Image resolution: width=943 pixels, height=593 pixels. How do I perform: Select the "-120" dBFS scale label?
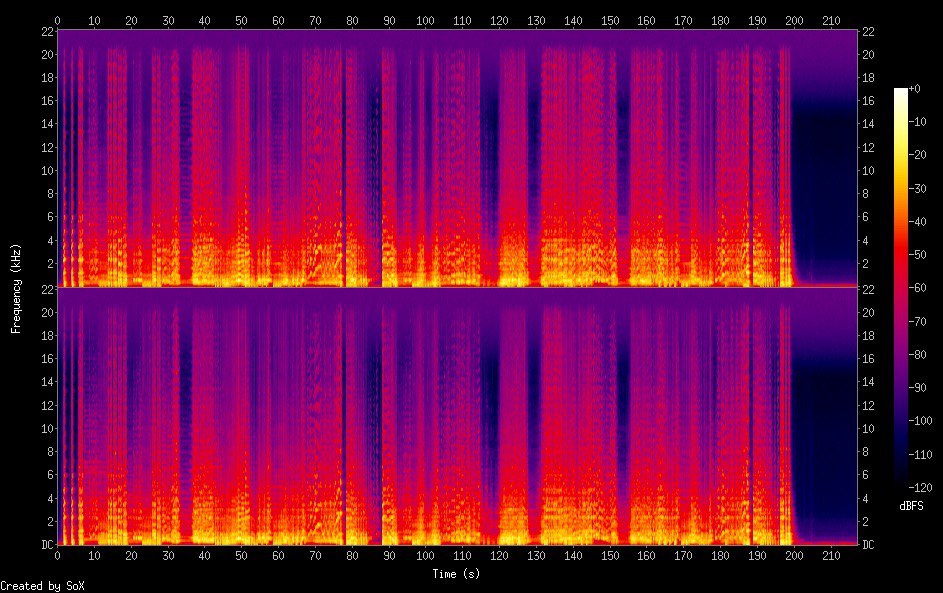click(920, 487)
